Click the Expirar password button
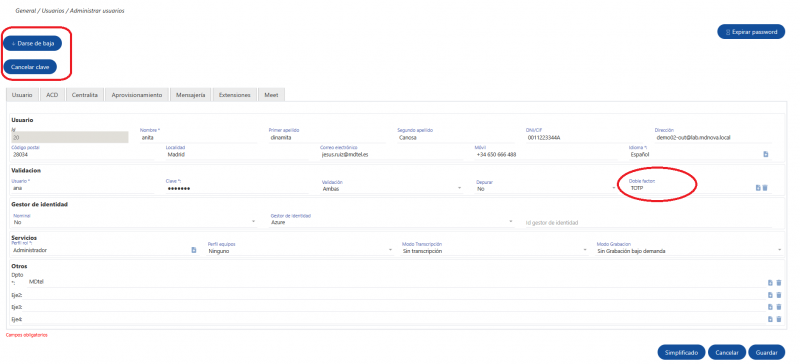800x364 pixels. (x=751, y=32)
